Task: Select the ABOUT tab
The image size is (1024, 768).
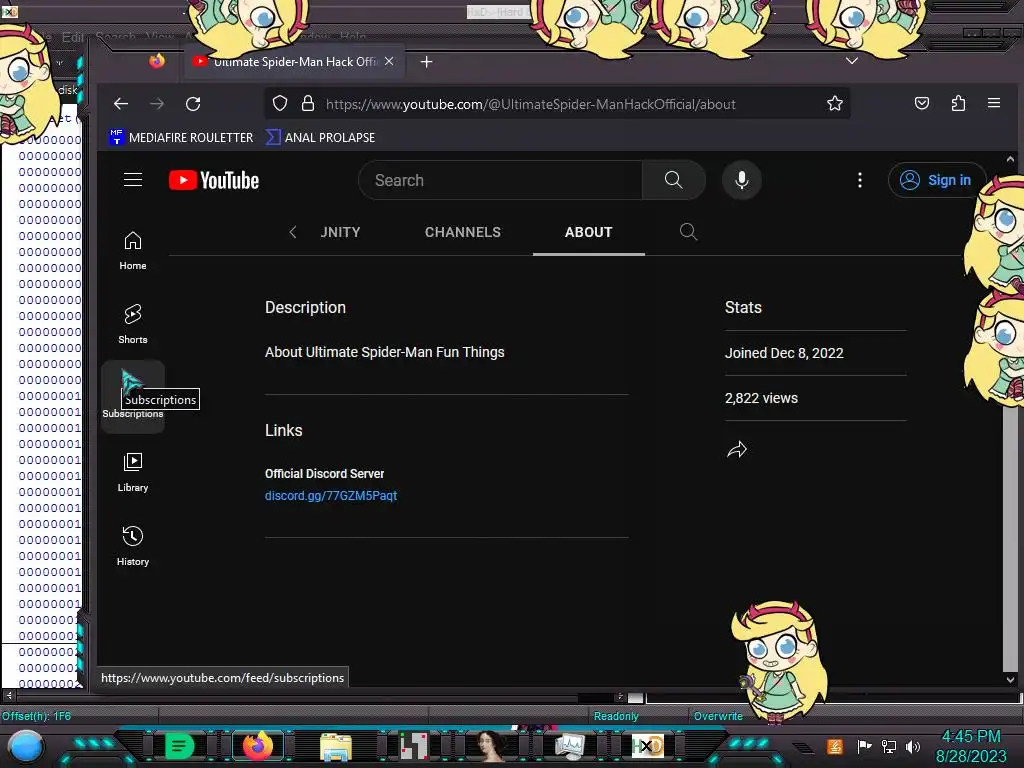Action: [x=588, y=232]
